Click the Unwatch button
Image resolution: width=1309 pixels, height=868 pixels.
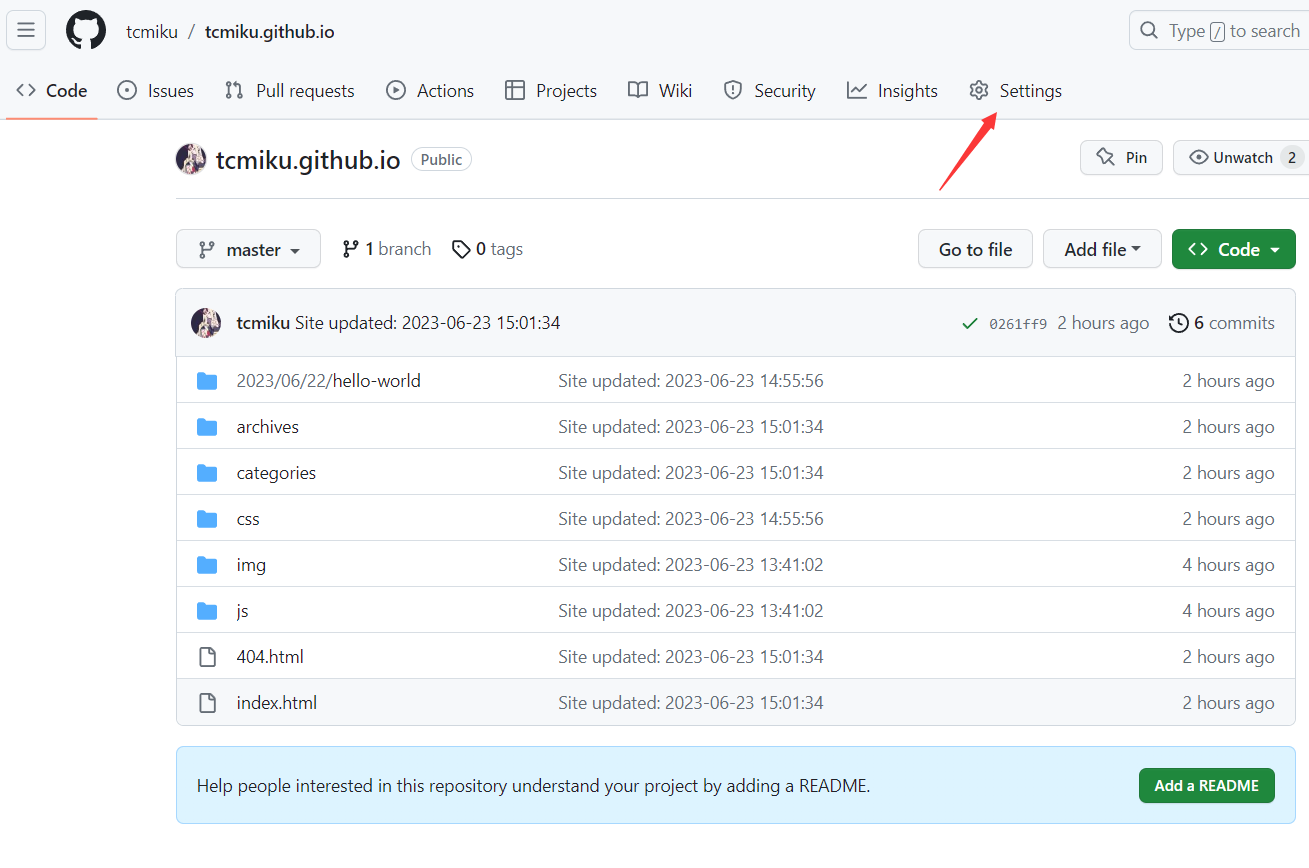pyautogui.click(x=1239, y=158)
